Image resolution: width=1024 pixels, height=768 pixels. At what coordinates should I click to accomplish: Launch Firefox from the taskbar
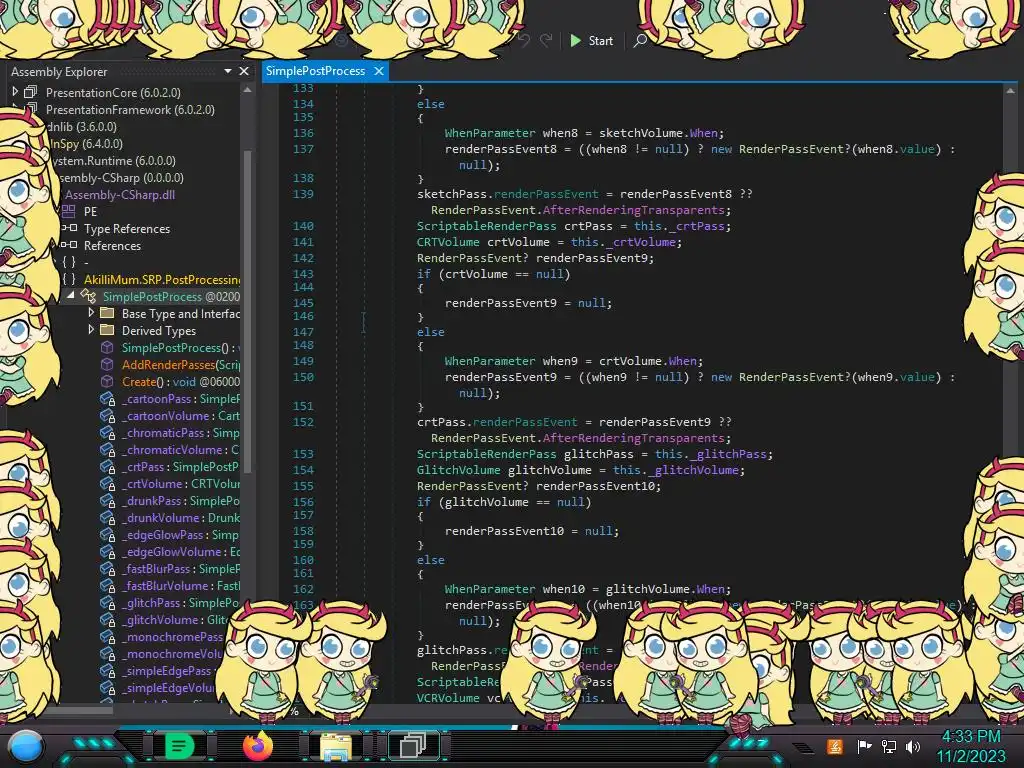click(258, 745)
